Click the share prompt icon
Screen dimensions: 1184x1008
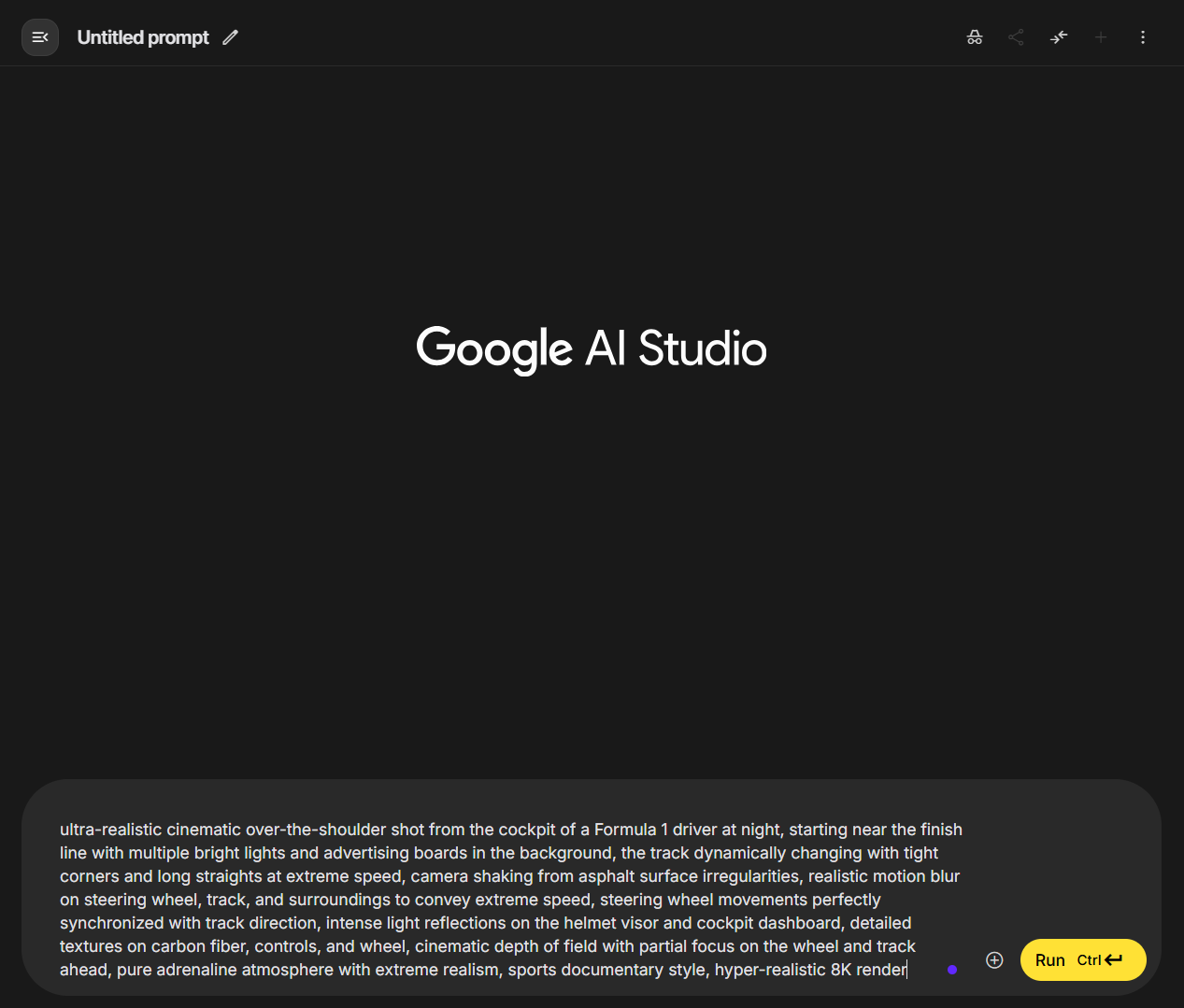tap(1016, 37)
